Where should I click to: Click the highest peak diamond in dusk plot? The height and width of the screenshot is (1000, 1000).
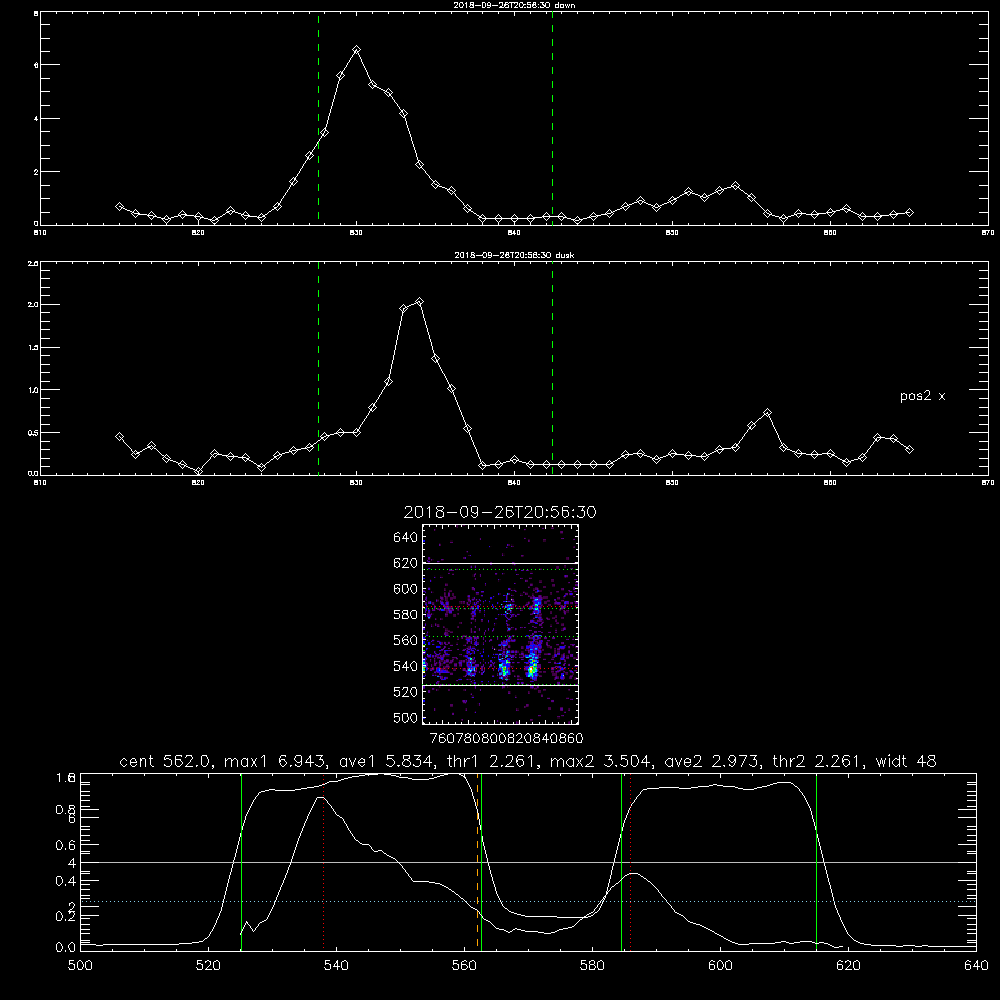coord(419,302)
